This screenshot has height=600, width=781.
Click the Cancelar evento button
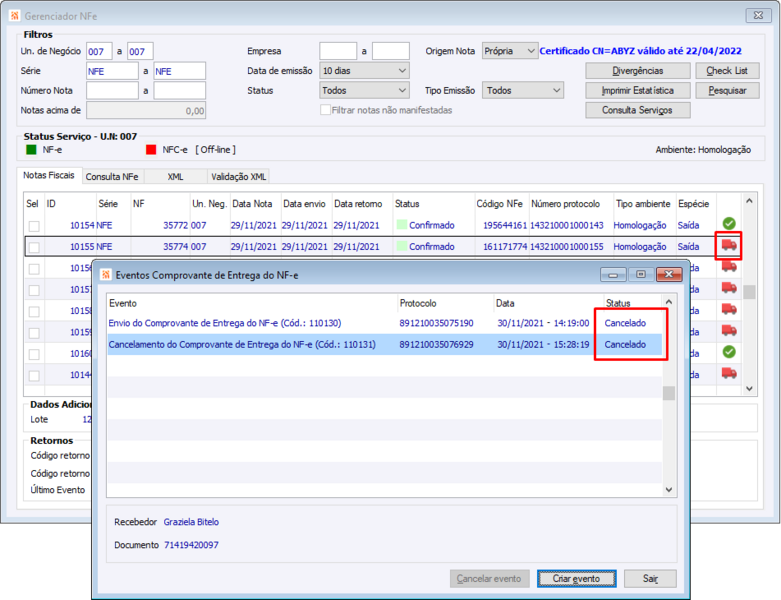click(489, 579)
